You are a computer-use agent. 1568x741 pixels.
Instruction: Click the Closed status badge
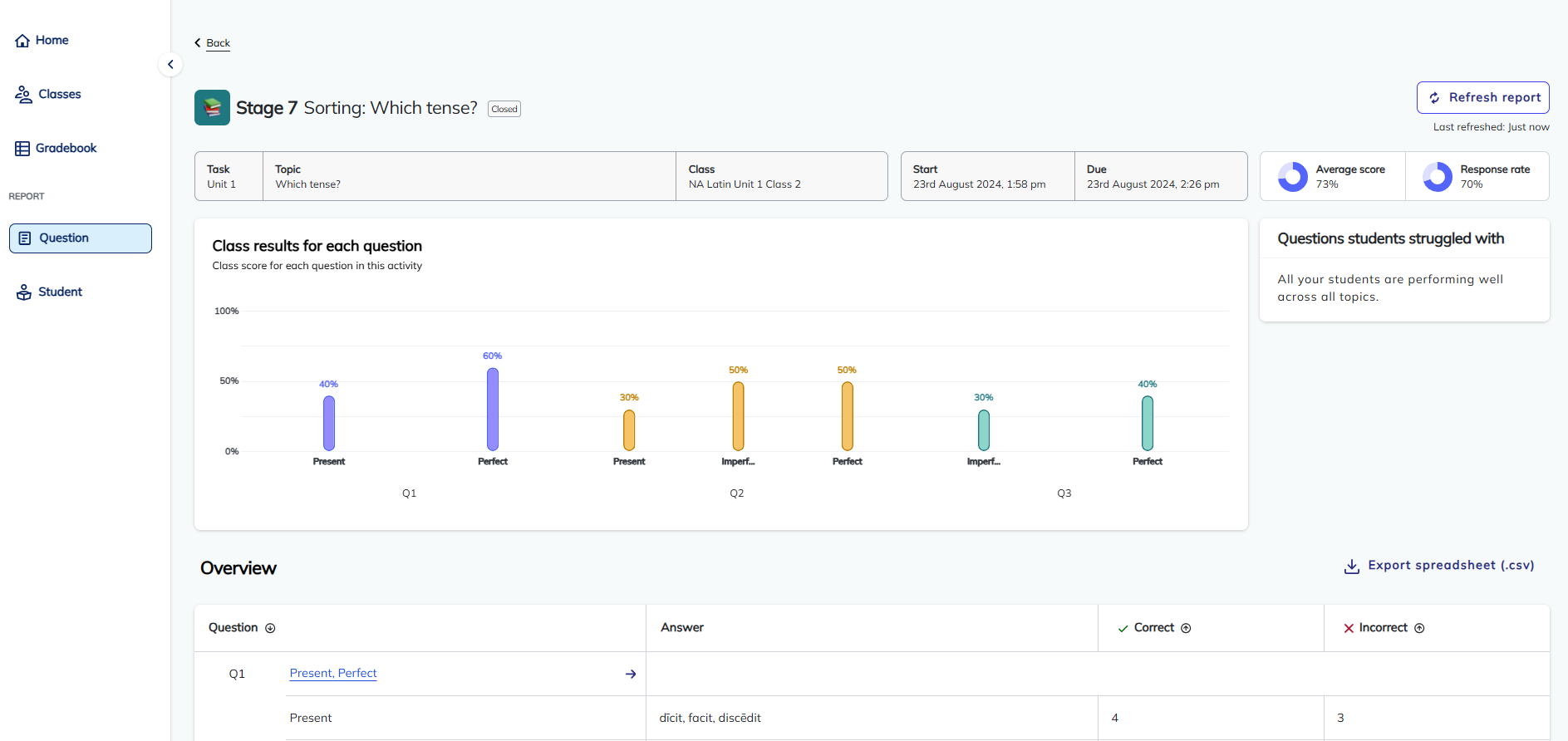coord(504,109)
